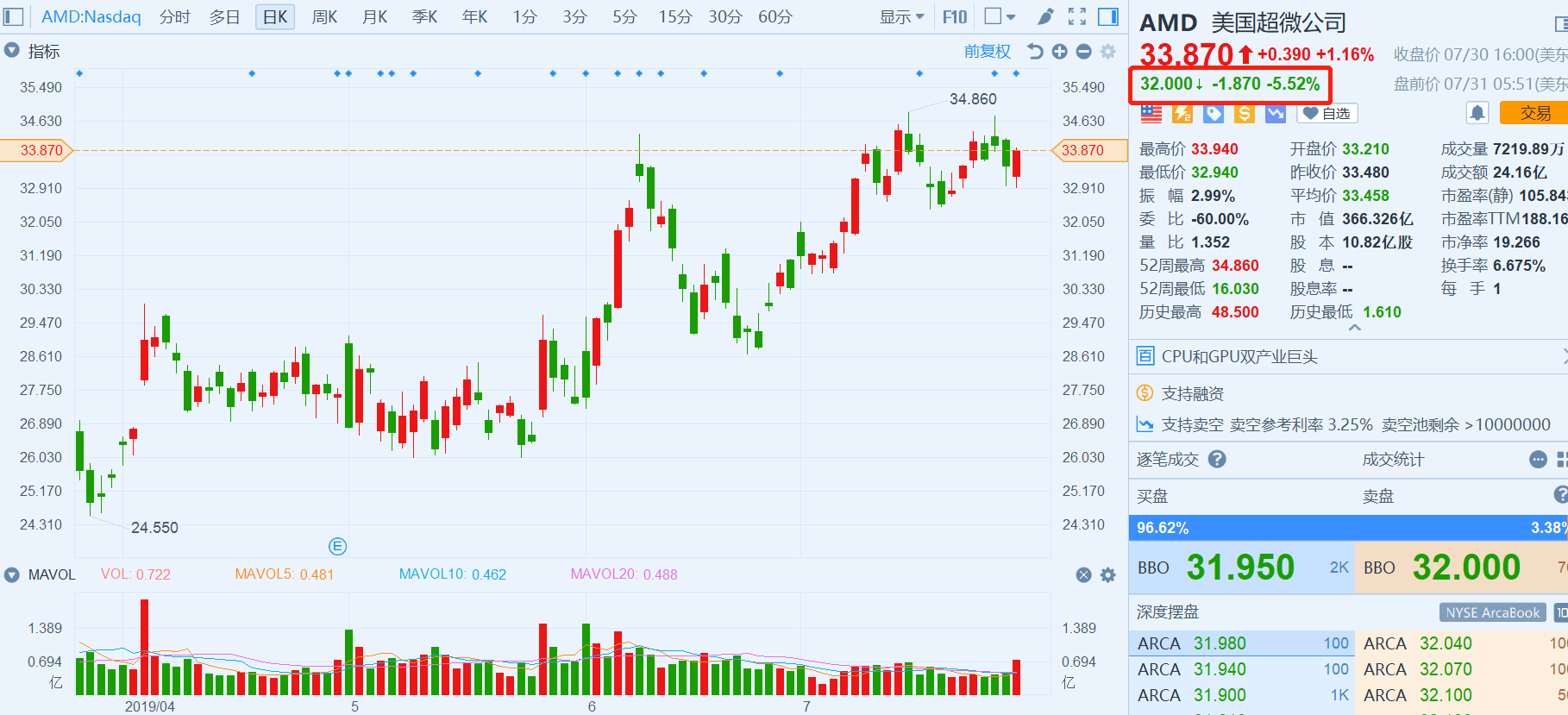The height and width of the screenshot is (715, 1568).
Task: Click the price alert bell icon
Action: [1477, 113]
